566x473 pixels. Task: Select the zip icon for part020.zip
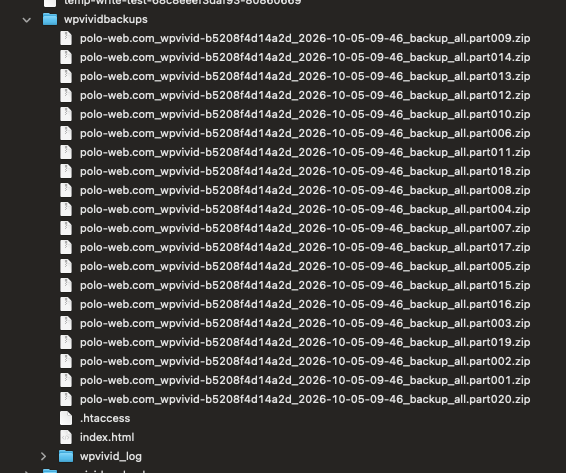(66, 399)
